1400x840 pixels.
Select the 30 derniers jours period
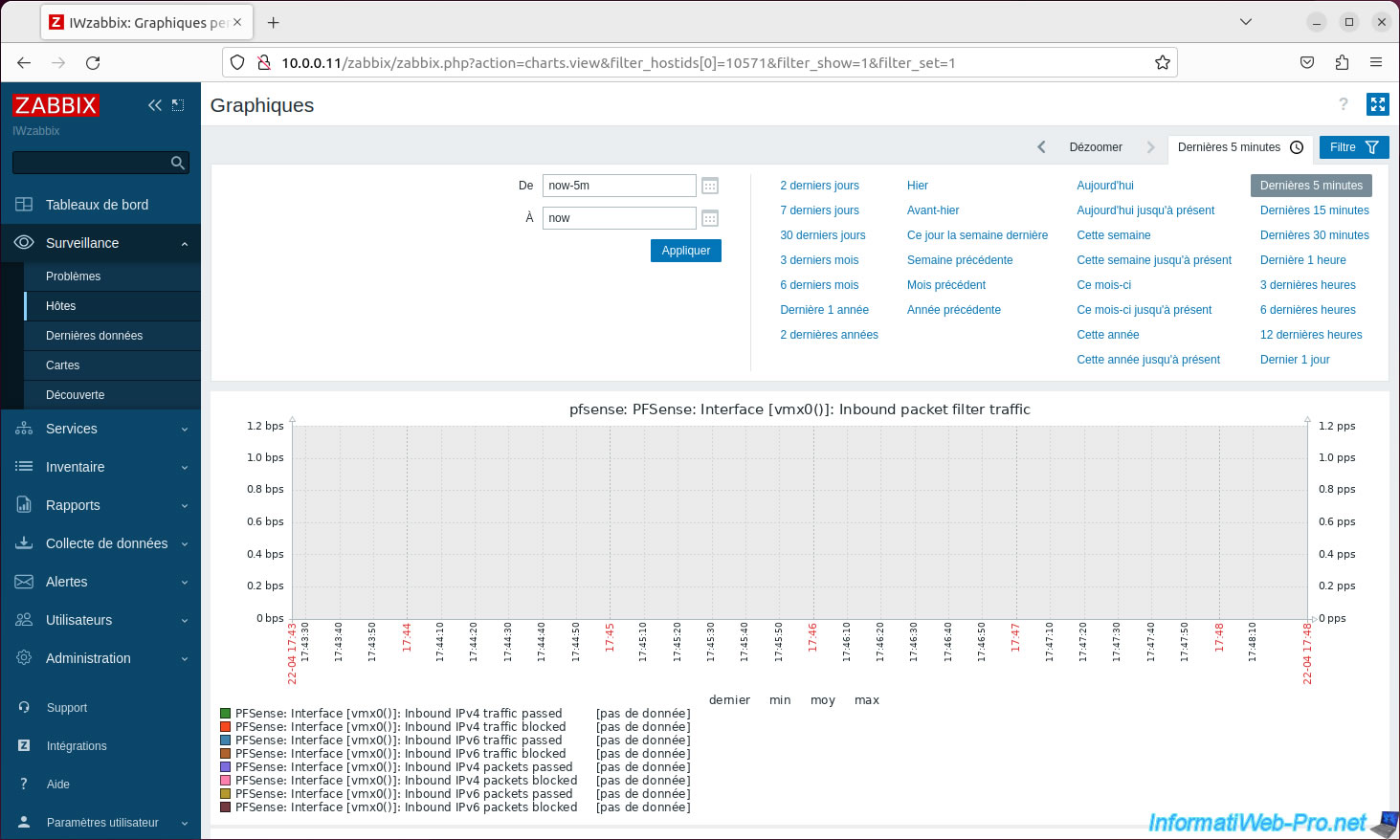click(822, 235)
